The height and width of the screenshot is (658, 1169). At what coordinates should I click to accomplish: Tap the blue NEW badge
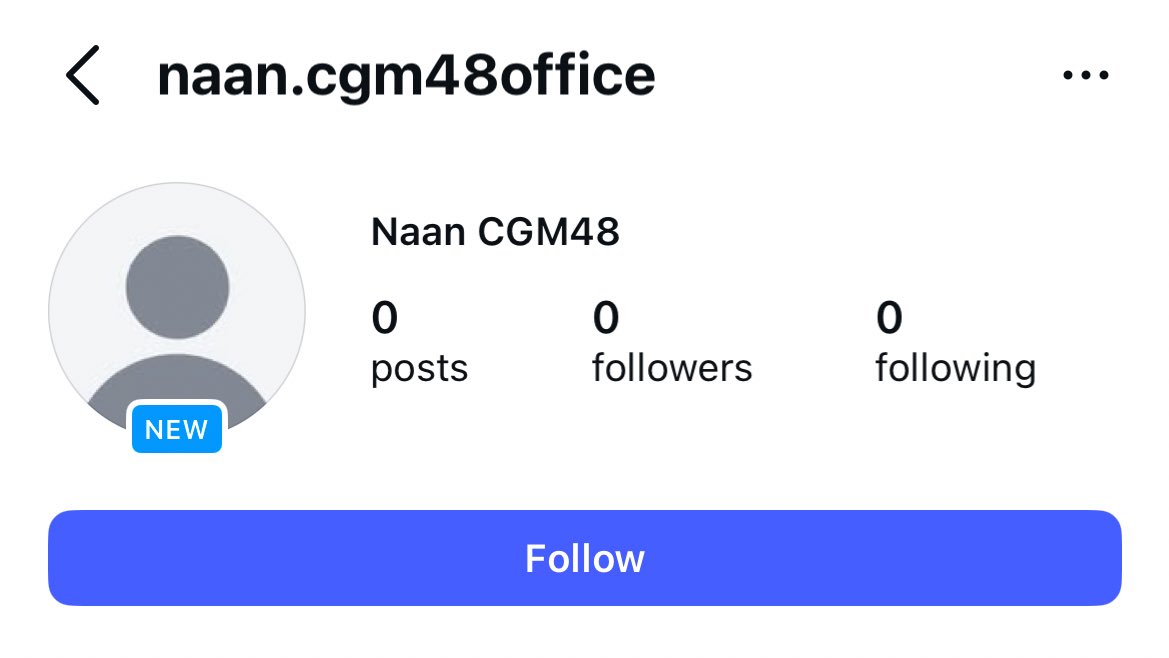[x=176, y=430]
